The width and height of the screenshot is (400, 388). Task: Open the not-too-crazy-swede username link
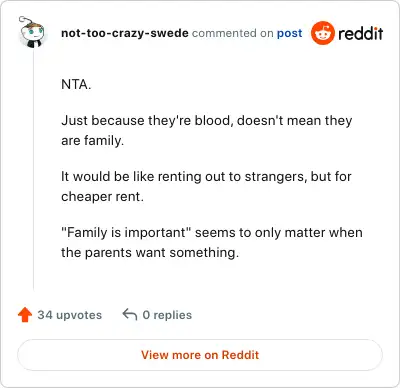pyautogui.click(x=125, y=33)
